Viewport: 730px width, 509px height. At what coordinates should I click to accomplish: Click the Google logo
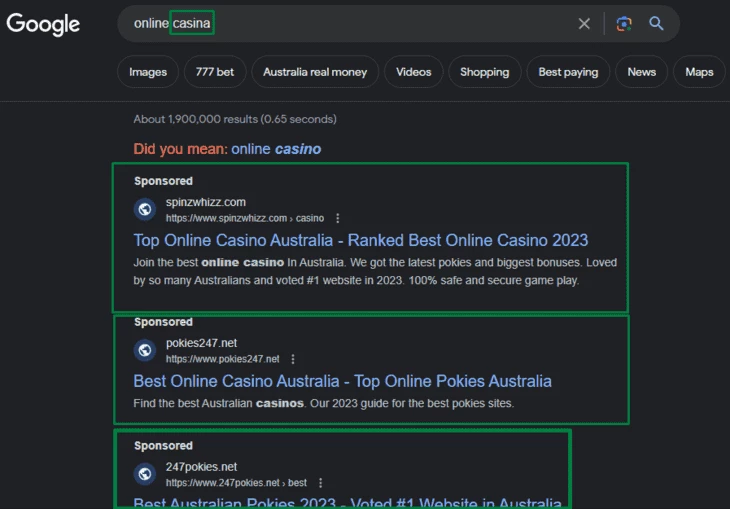pos(43,24)
